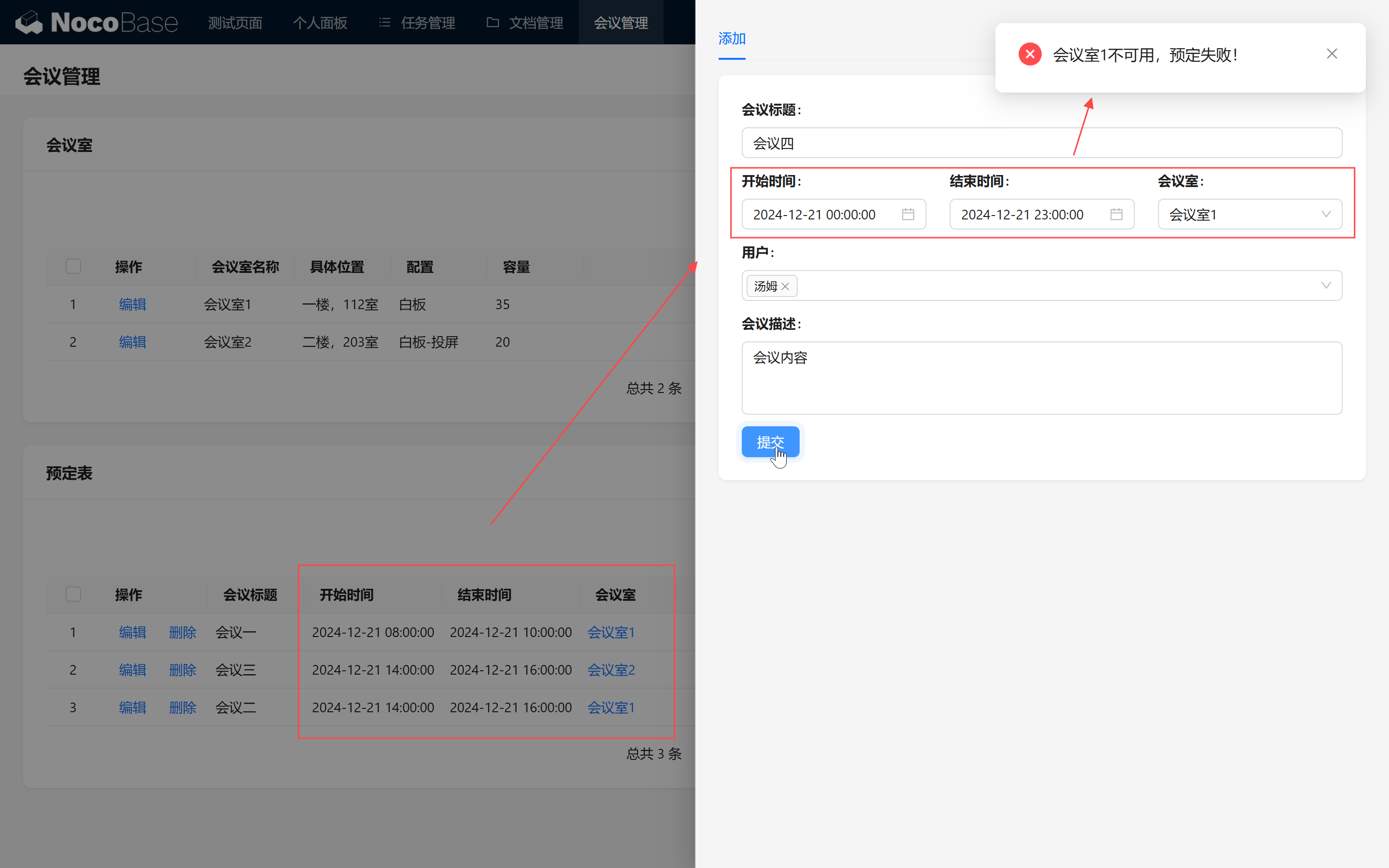Click 删除 link for 会议一 row
Image resolution: width=1389 pixels, height=868 pixels.
pos(182,632)
